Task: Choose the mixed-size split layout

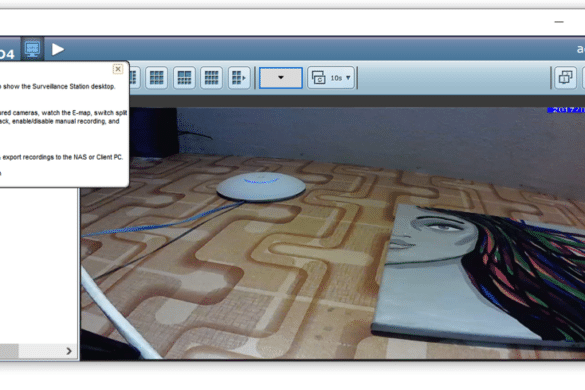Action: [x=184, y=78]
